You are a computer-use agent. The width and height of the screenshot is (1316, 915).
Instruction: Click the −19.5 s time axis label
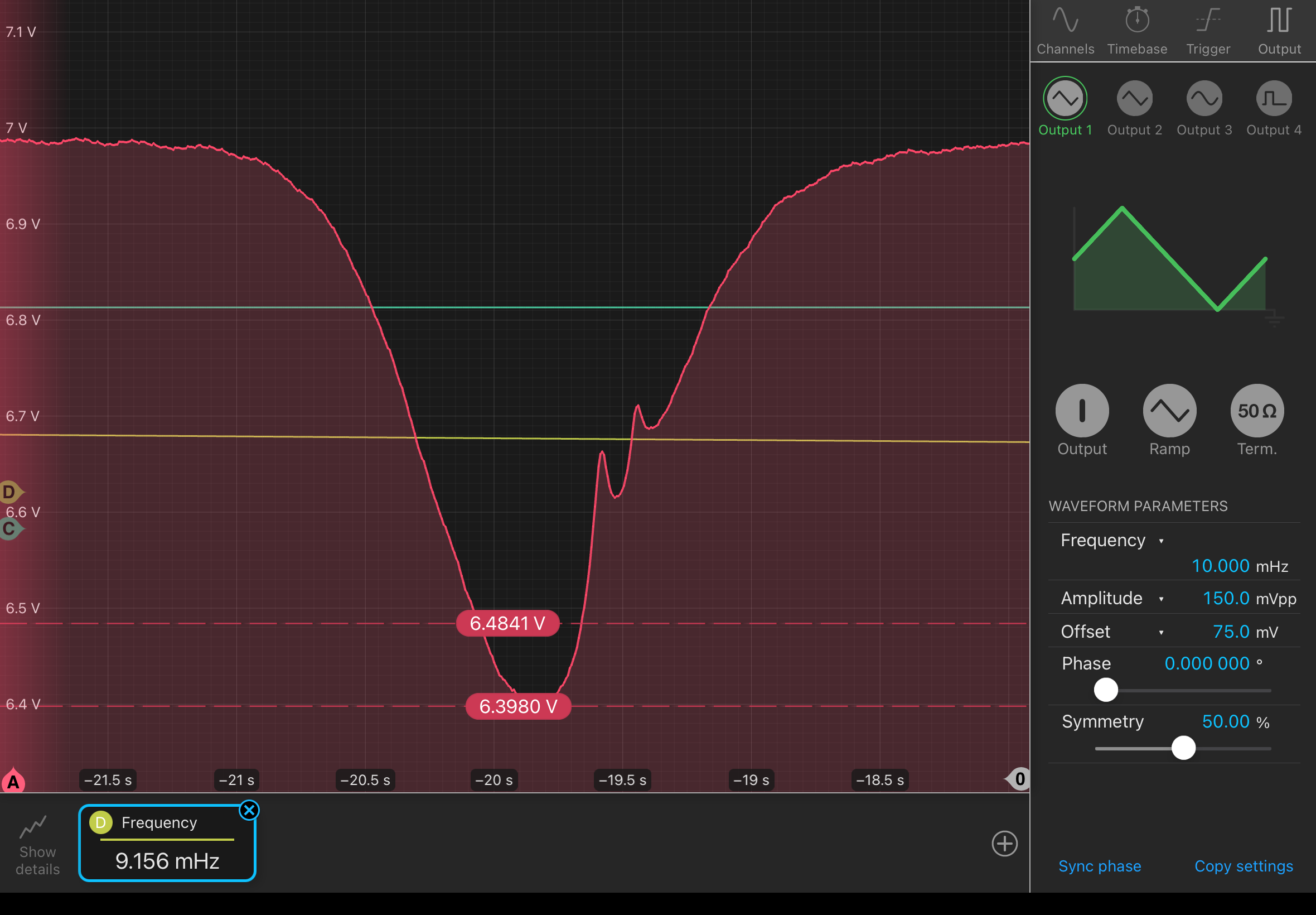tap(622, 779)
